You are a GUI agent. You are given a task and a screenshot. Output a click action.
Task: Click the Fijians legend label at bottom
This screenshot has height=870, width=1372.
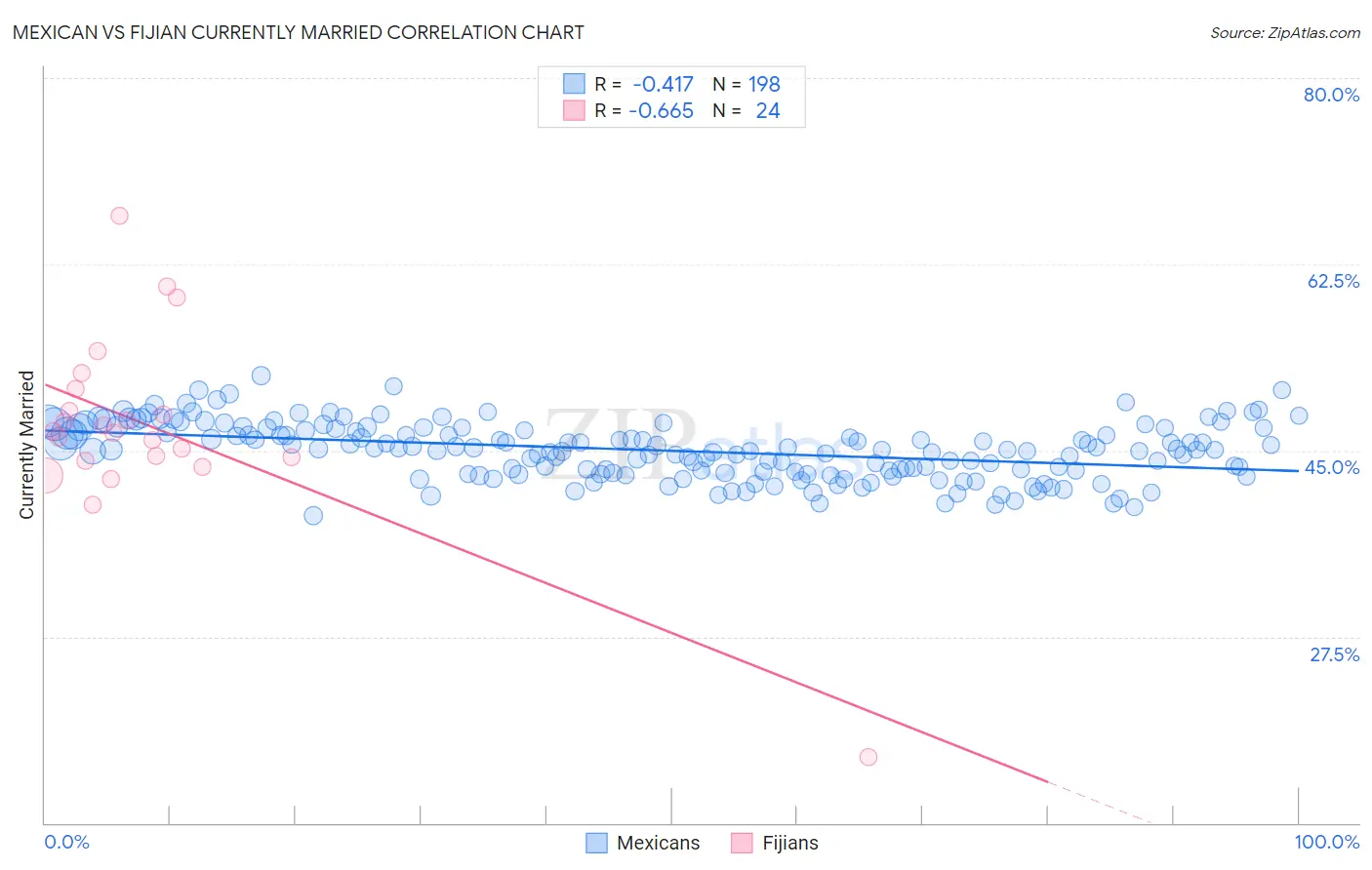pyautogui.click(x=790, y=843)
